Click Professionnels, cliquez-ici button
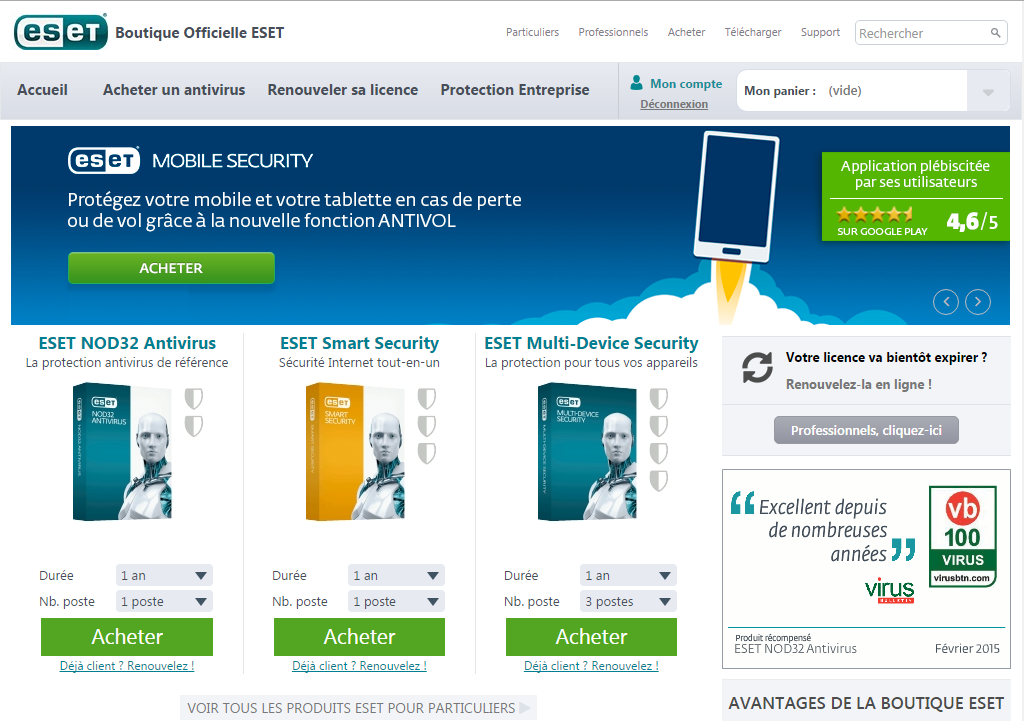Screen dimensions: 1024x721 [x=867, y=430]
